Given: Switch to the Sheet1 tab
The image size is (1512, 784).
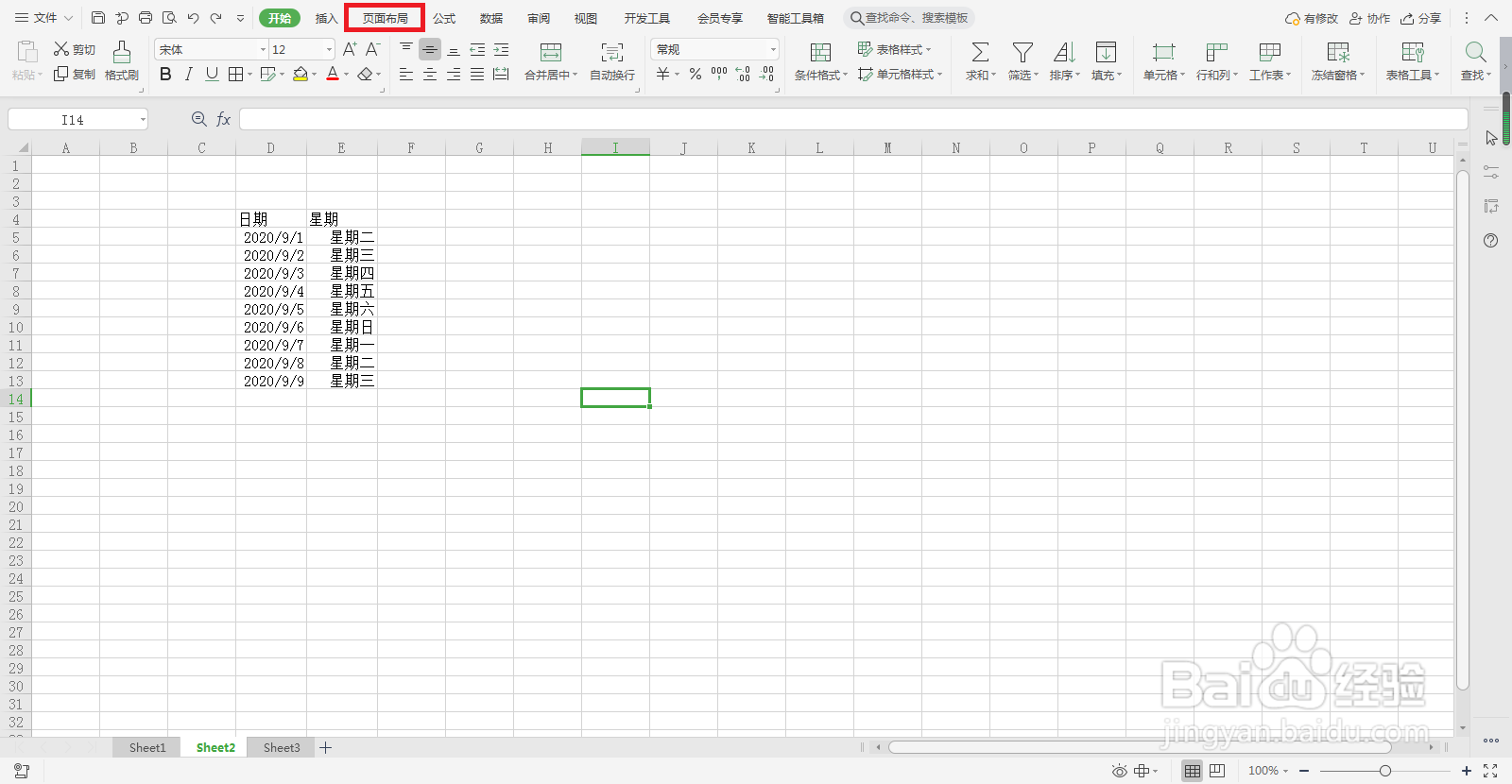Looking at the screenshot, I should coord(147,747).
